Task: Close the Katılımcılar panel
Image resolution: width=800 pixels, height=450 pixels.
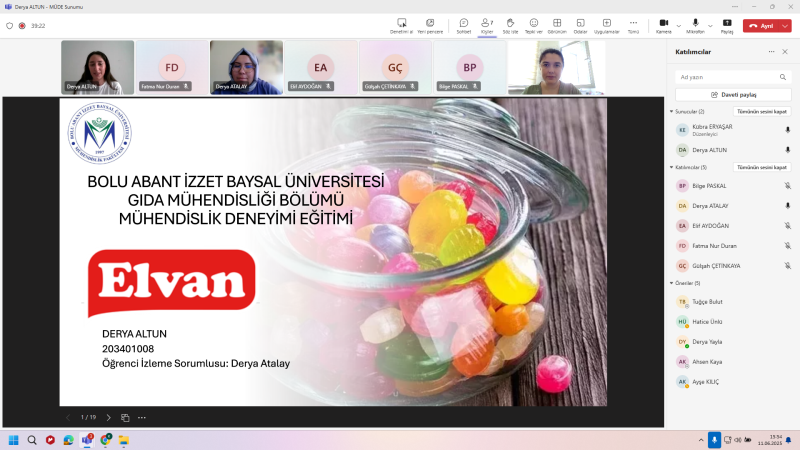Action: 785,52
